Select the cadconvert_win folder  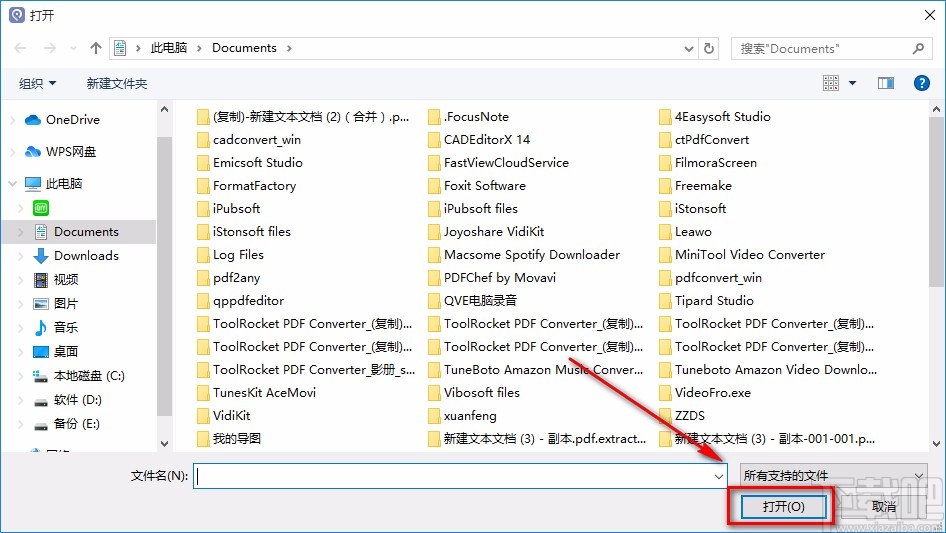point(249,140)
